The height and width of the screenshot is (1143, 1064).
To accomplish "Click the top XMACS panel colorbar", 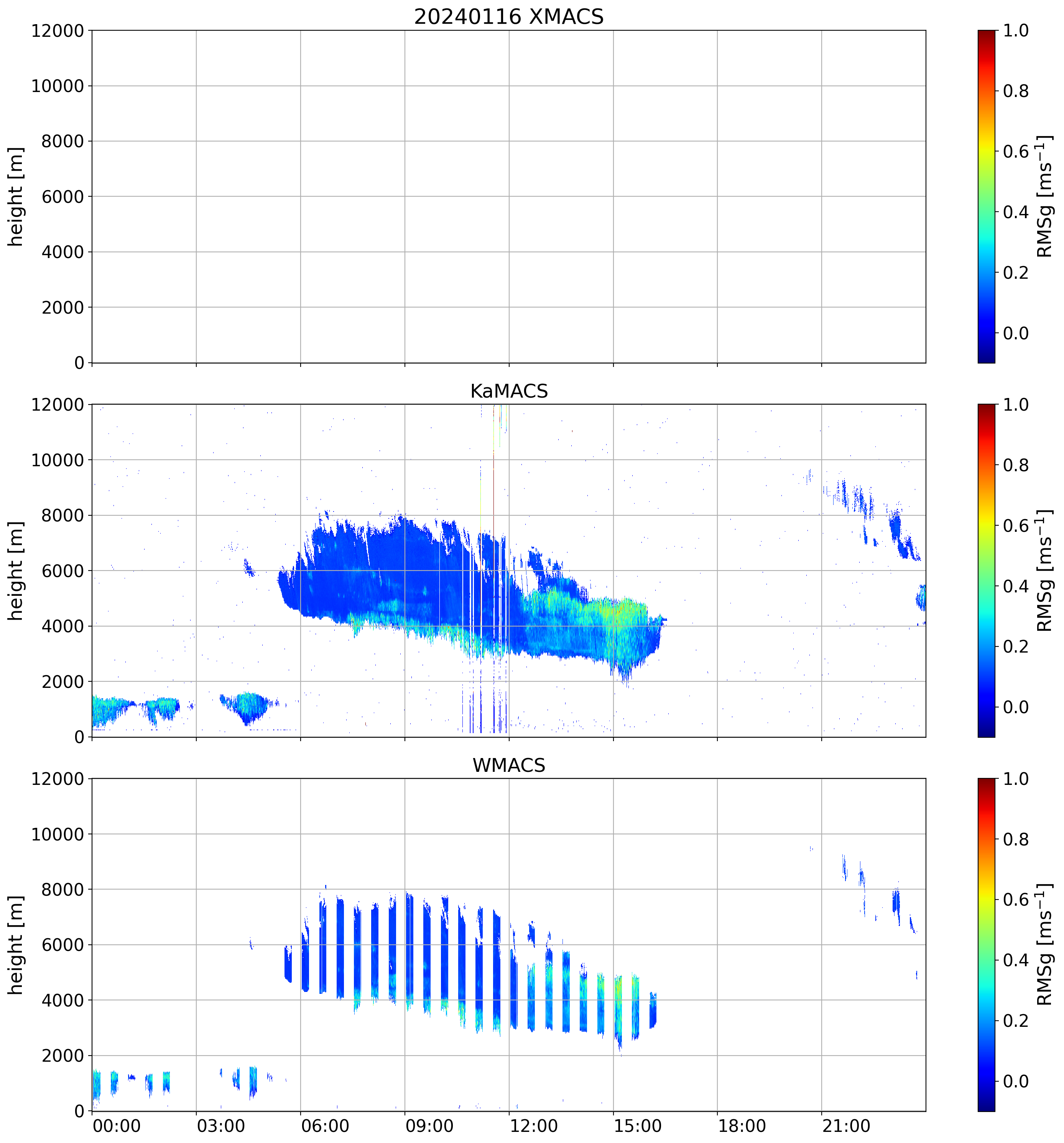I will 986,196.
